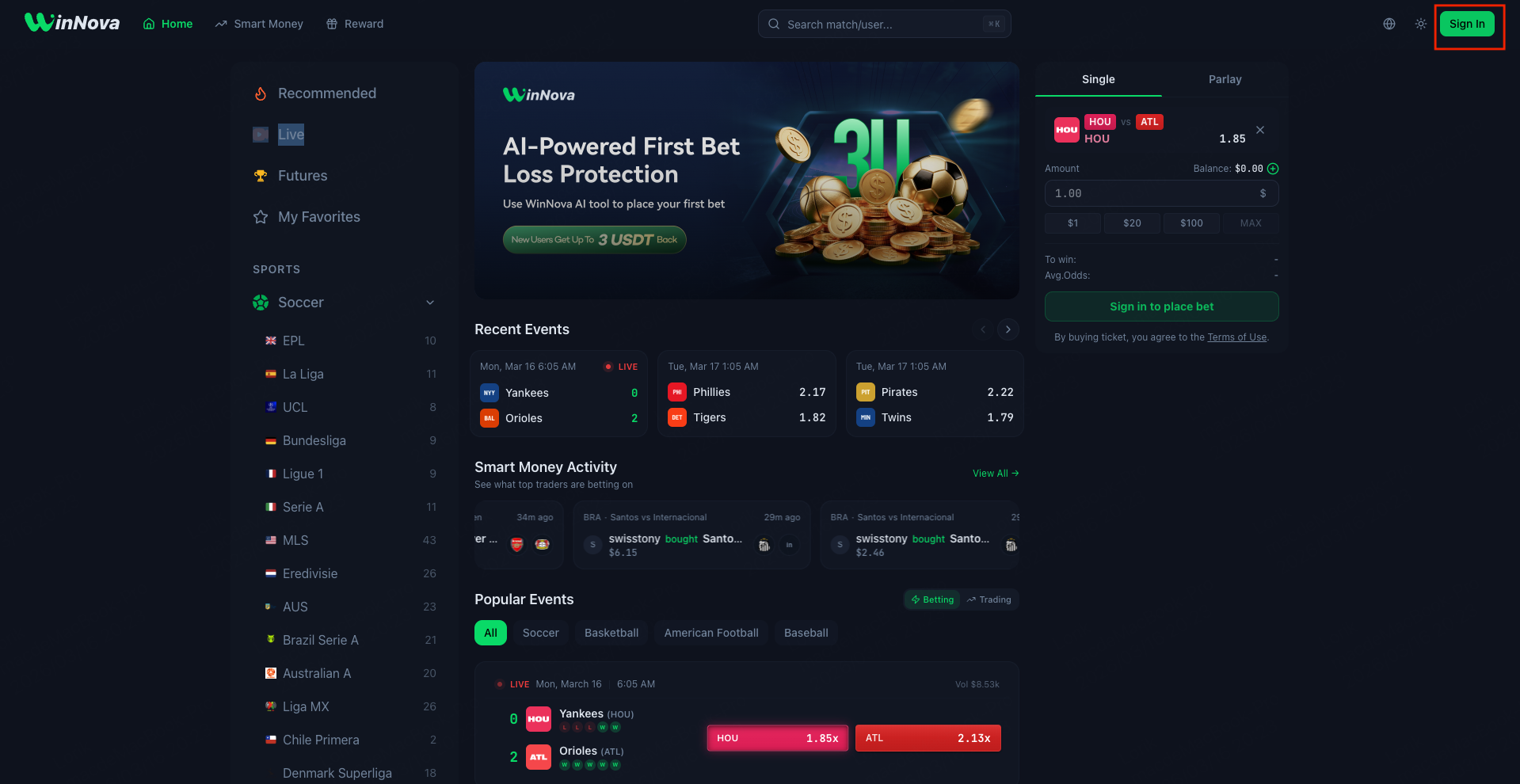Select HOU 1.85x odds bar

pyautogui.click(x=777, y=738)
